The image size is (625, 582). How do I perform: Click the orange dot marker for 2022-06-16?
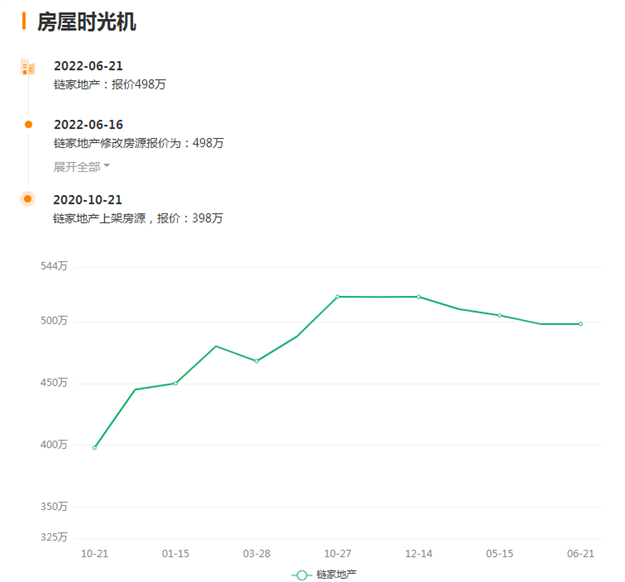click(28, 124)
